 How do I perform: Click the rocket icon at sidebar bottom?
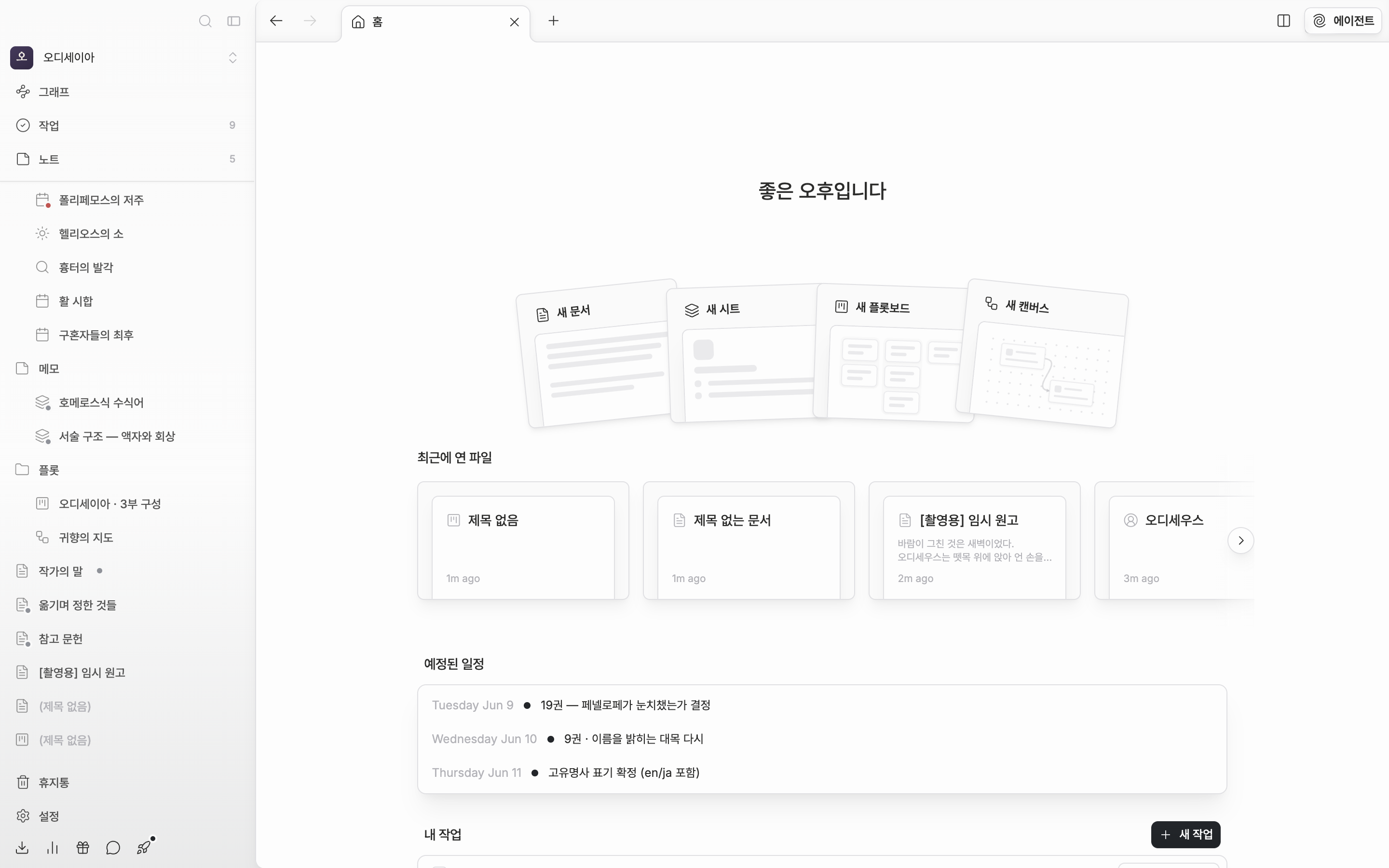tap(144, 848)
